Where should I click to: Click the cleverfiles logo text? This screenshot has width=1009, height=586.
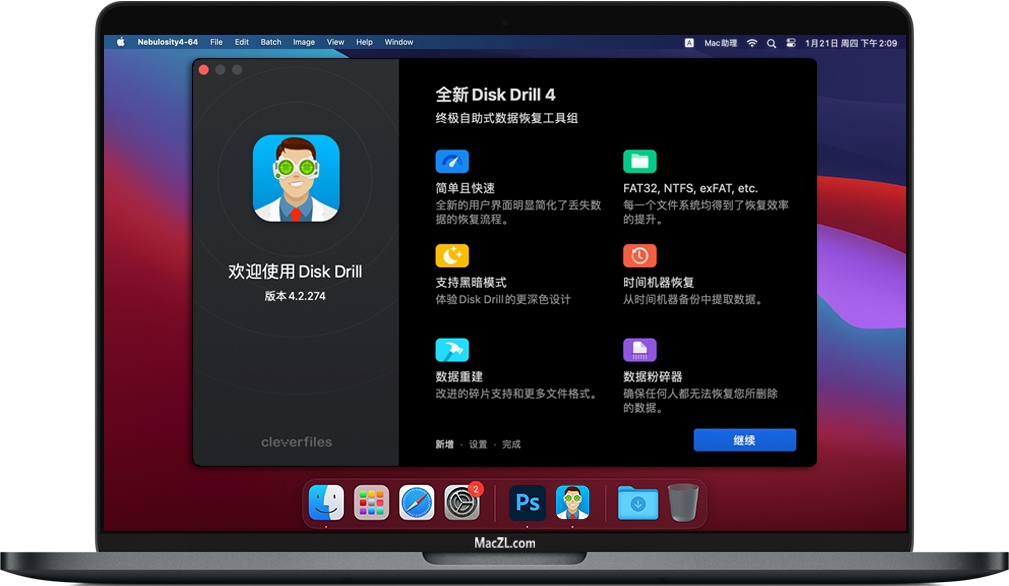click(x=297, y=442)
